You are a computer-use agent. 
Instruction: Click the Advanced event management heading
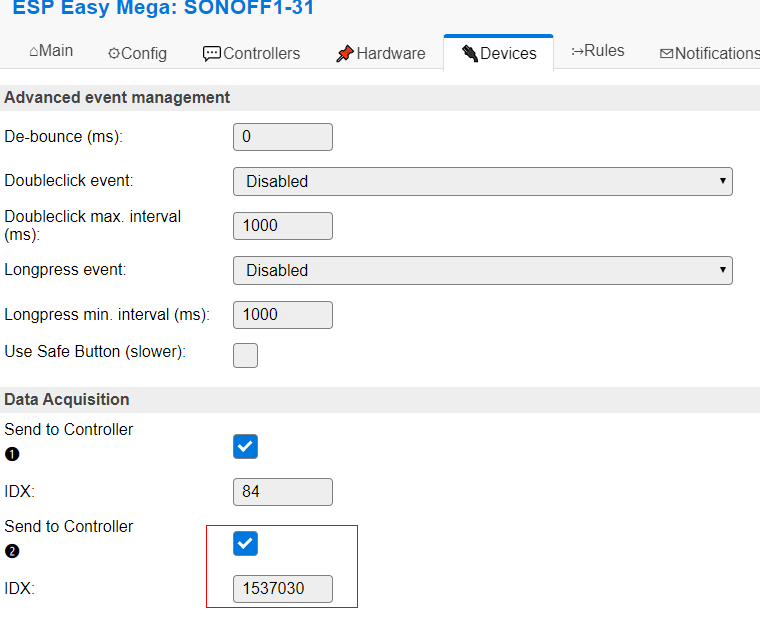117,97
